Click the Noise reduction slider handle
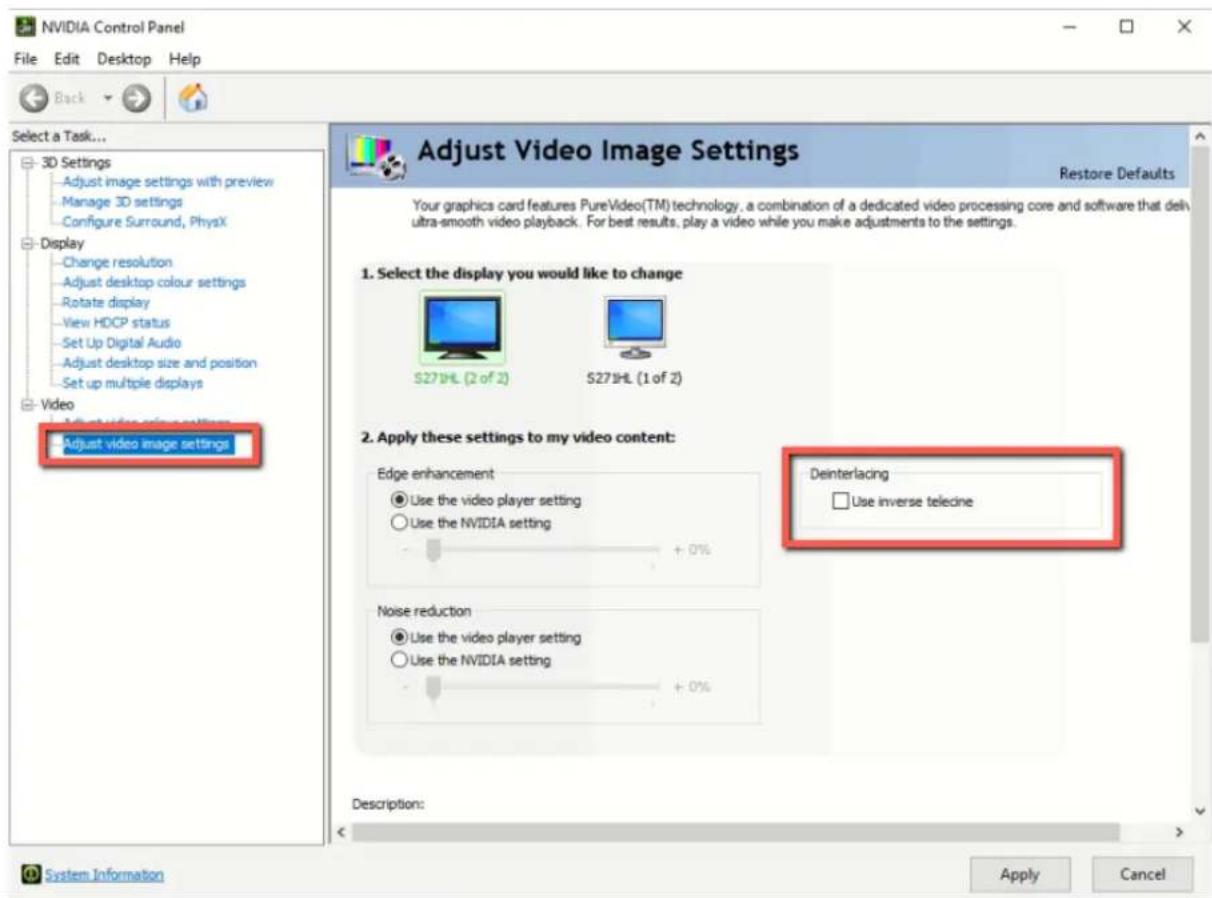Viewport: 1212px width, 898px height. pyautogui.click(x=433, y=689)
